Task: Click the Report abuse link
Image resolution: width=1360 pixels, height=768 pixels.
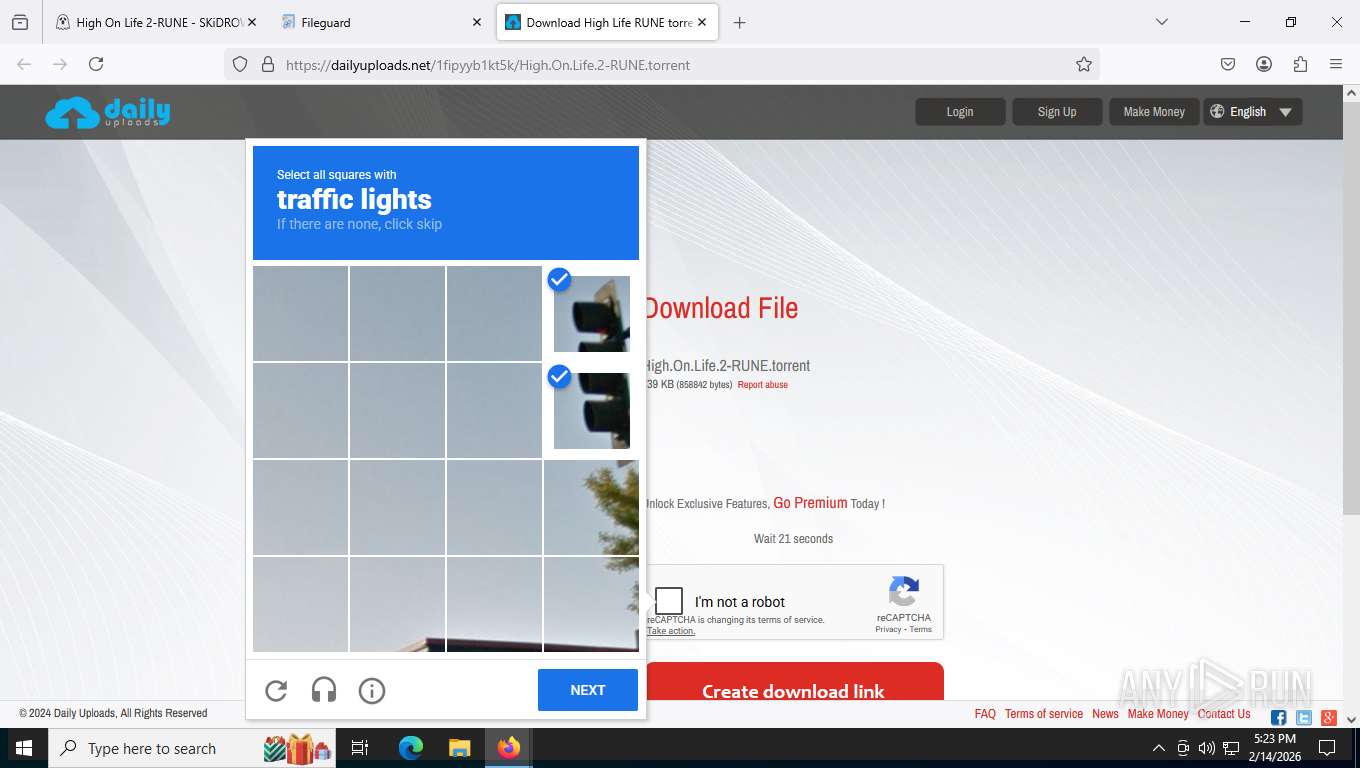Action: point(763,385)
